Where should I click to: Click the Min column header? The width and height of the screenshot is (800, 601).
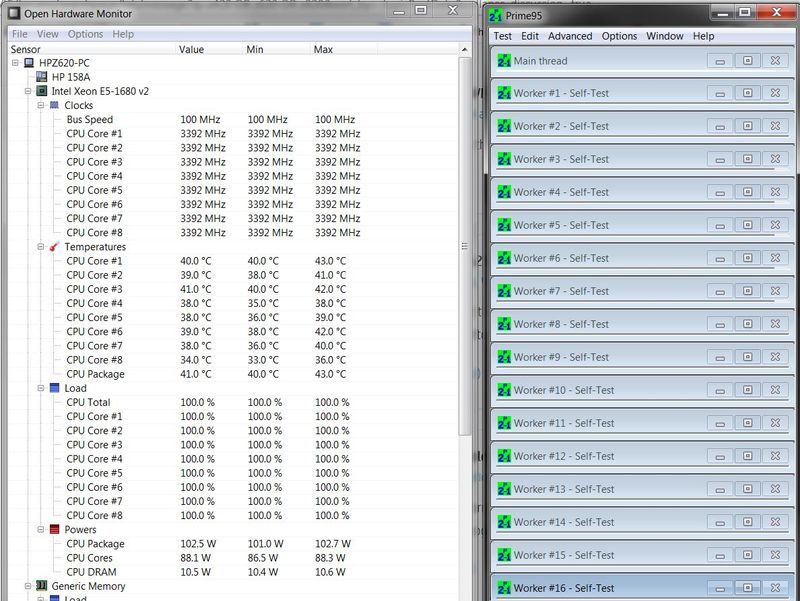point(277,49)
